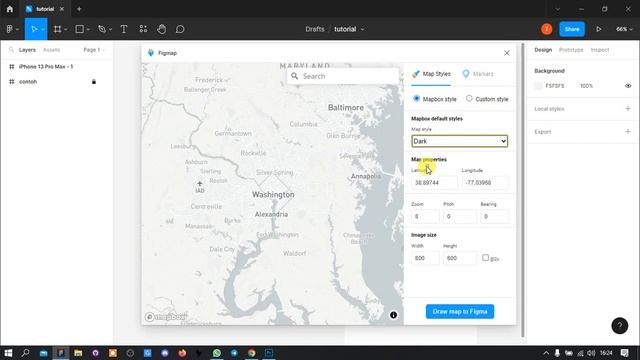Go to Figma home screen

pyautogui.click(x=10, y=9)
